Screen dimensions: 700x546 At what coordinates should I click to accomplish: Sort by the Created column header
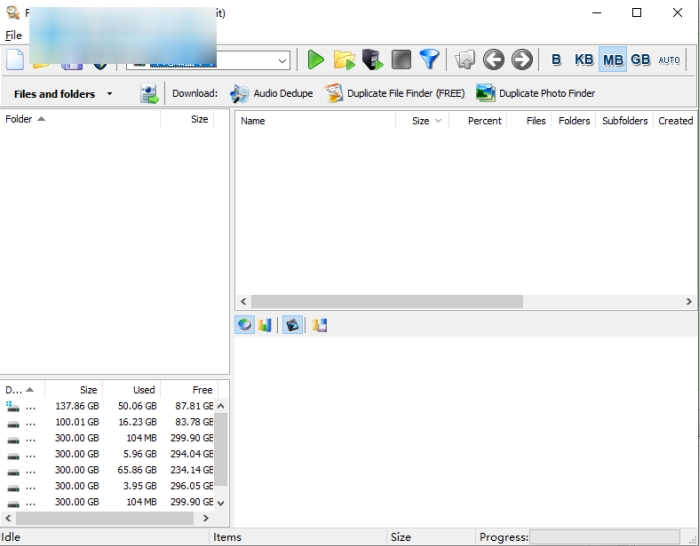pyautogui.click(x=675, y=121)
